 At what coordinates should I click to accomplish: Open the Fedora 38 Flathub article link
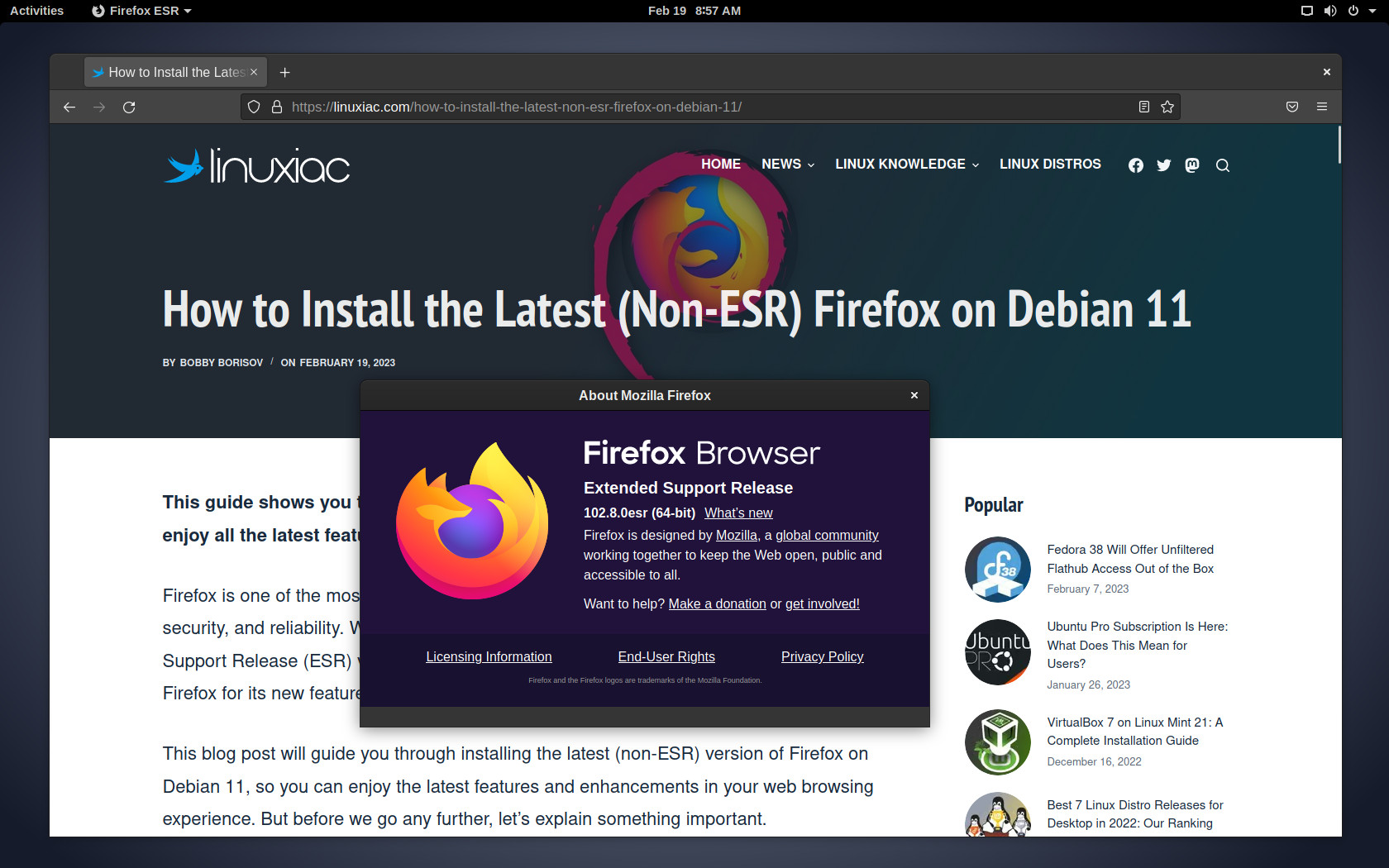click(x=1130, y=559)
